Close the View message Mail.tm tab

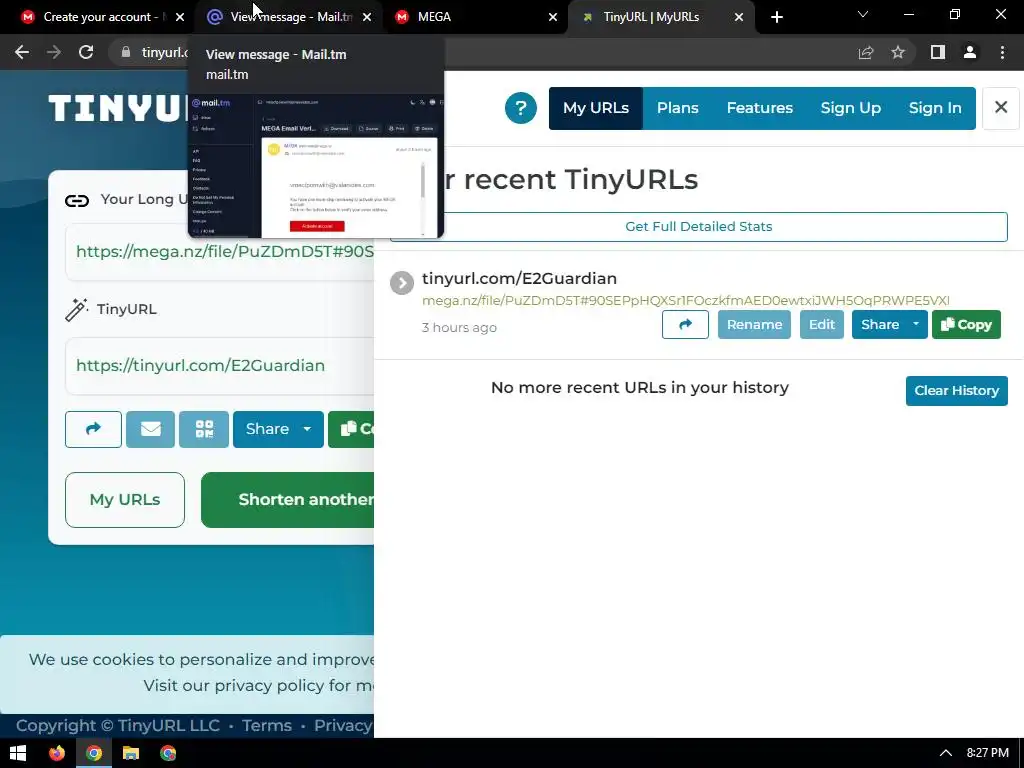(x=367, y=17)
